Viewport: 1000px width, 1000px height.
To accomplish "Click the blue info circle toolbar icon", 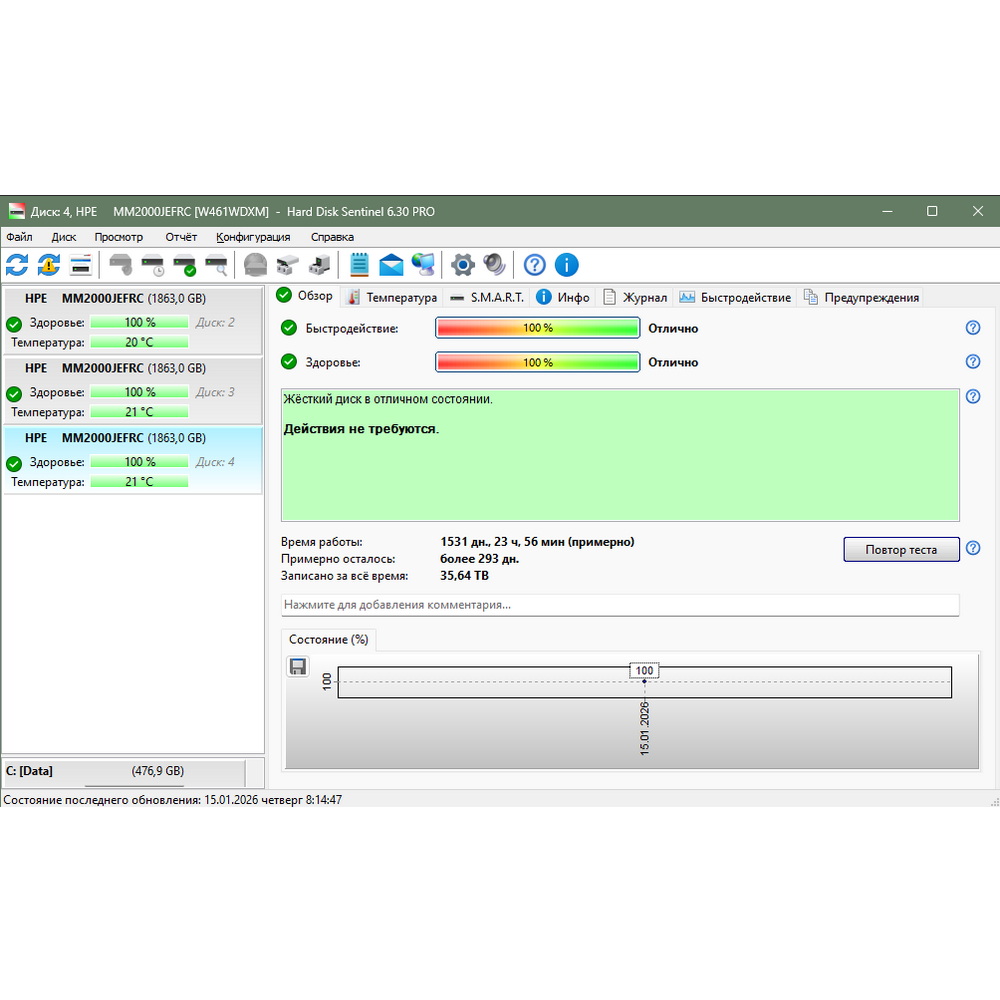I will (566, 265).
